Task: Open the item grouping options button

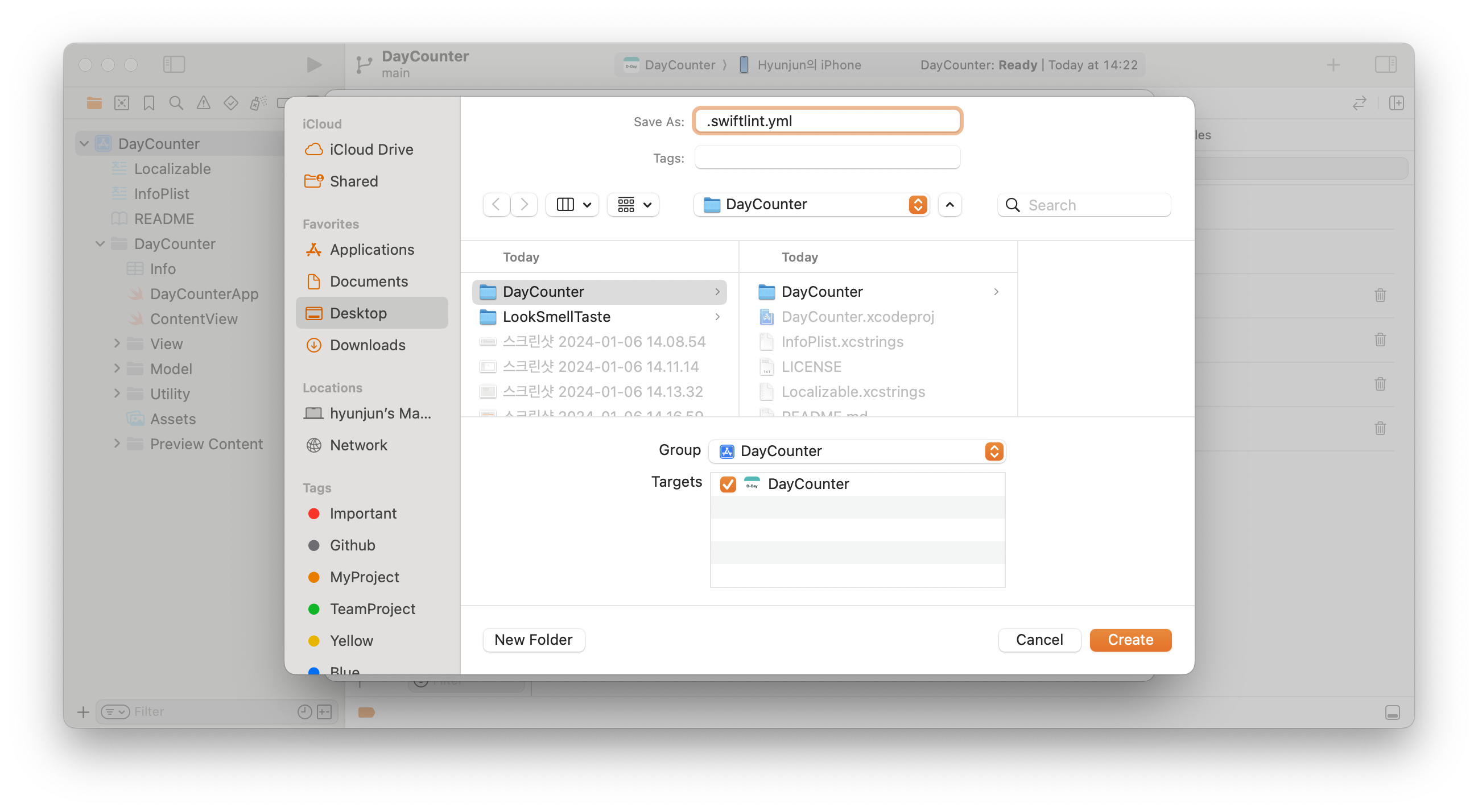Action: click(633, 205)
